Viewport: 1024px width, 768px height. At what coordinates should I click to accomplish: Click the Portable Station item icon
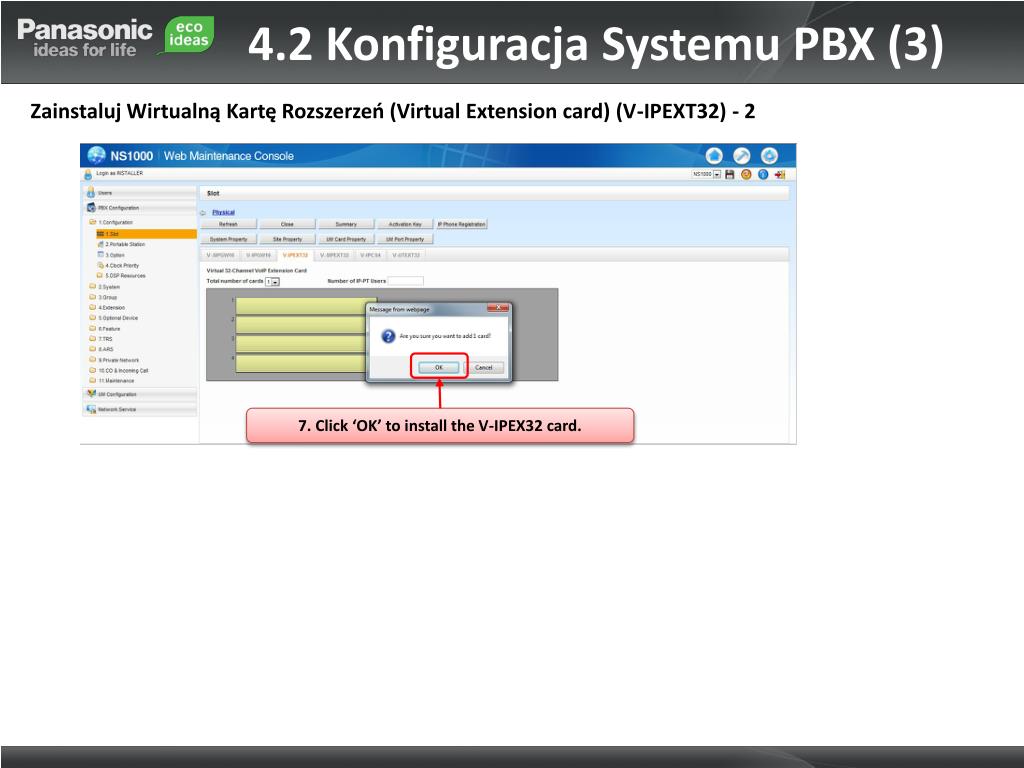(101, 244)
